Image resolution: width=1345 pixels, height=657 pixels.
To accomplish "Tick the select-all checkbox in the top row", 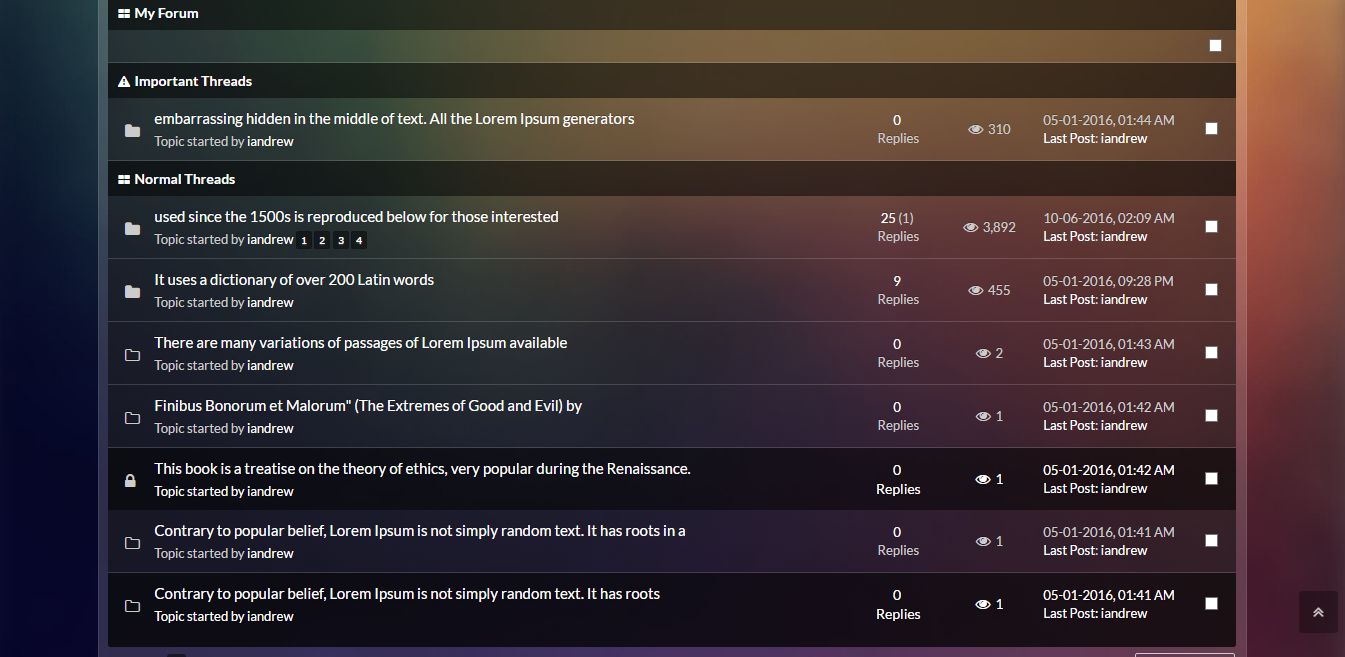I will [x=1215, y=45].
